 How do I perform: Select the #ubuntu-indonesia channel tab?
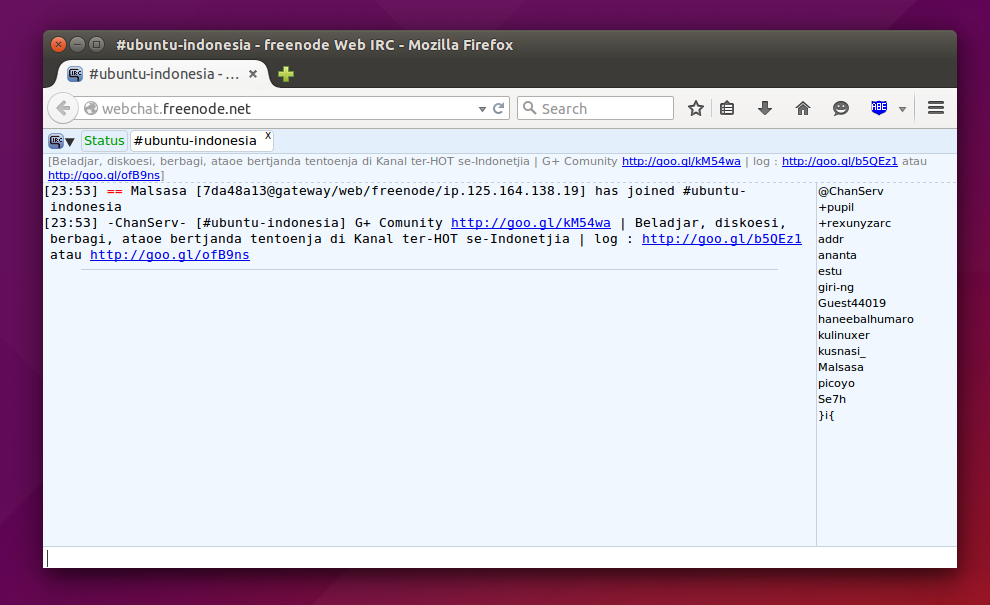195,140
